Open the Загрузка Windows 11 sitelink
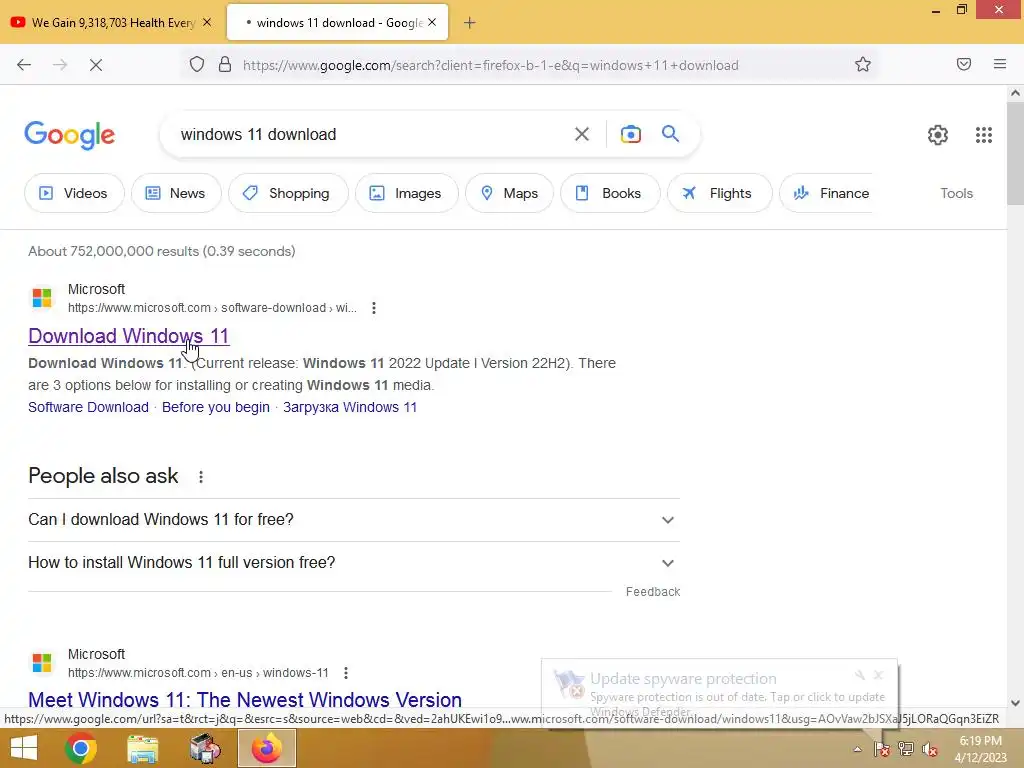 (x=350, y=407)
